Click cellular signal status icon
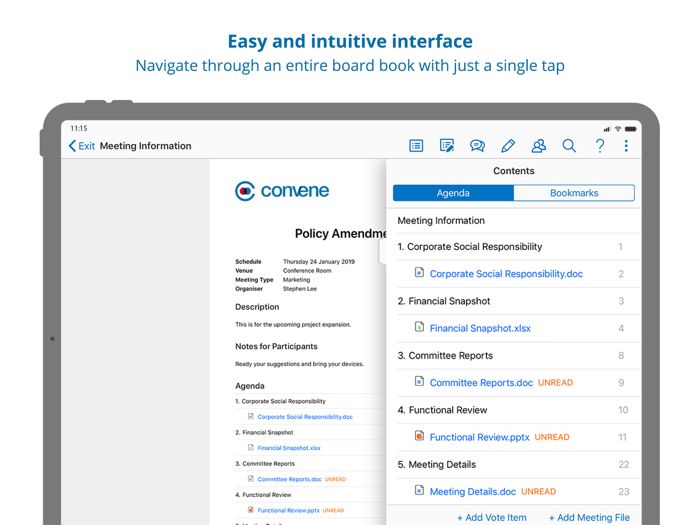Screen dimensions: 700x525 tap(607, 129)
